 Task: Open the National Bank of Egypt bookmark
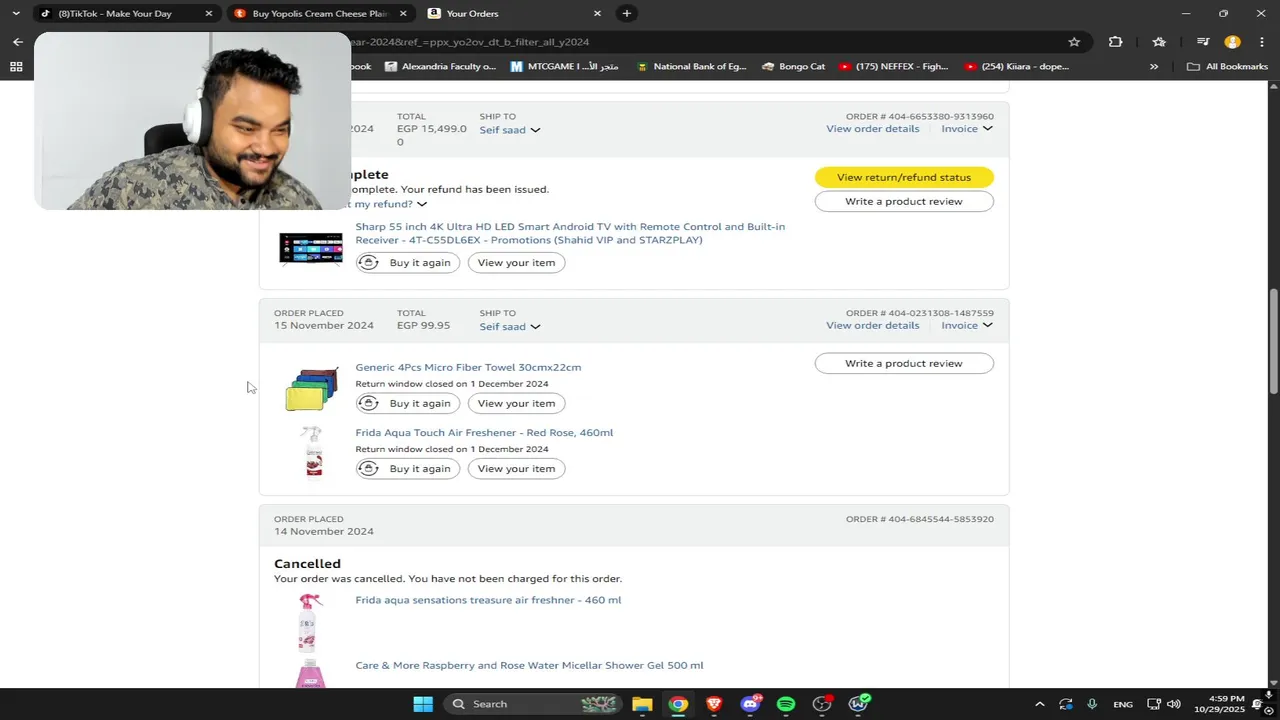pyautogui.click(x=691, y=67)
